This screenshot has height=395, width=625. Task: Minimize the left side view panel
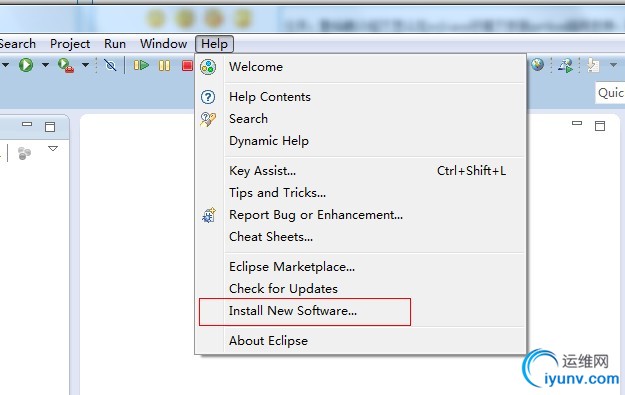(x=27, y=124)
